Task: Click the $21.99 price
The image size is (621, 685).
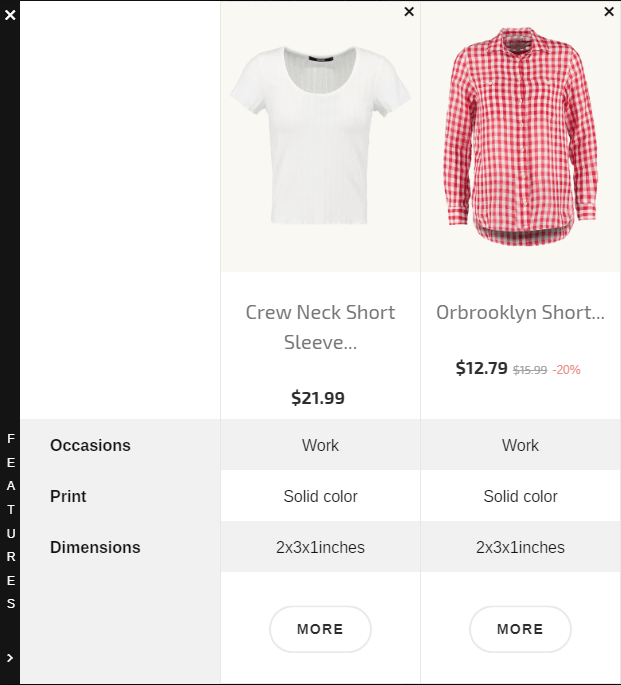Action: pyautogui.click(x=318, y=398)
